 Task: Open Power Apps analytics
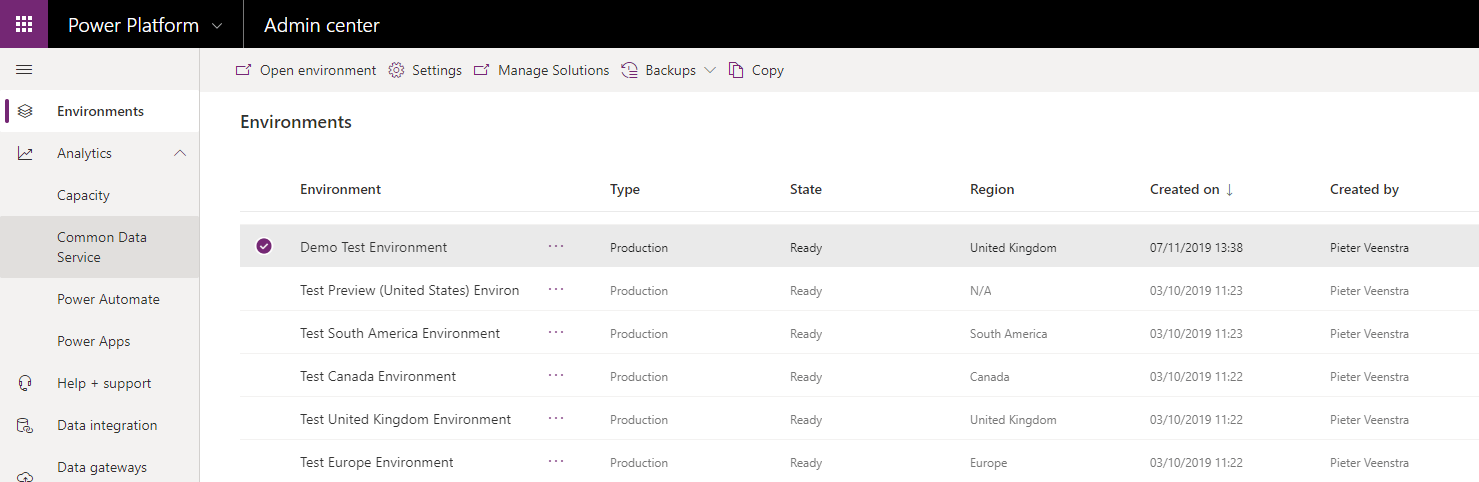[x=94, y=341]
